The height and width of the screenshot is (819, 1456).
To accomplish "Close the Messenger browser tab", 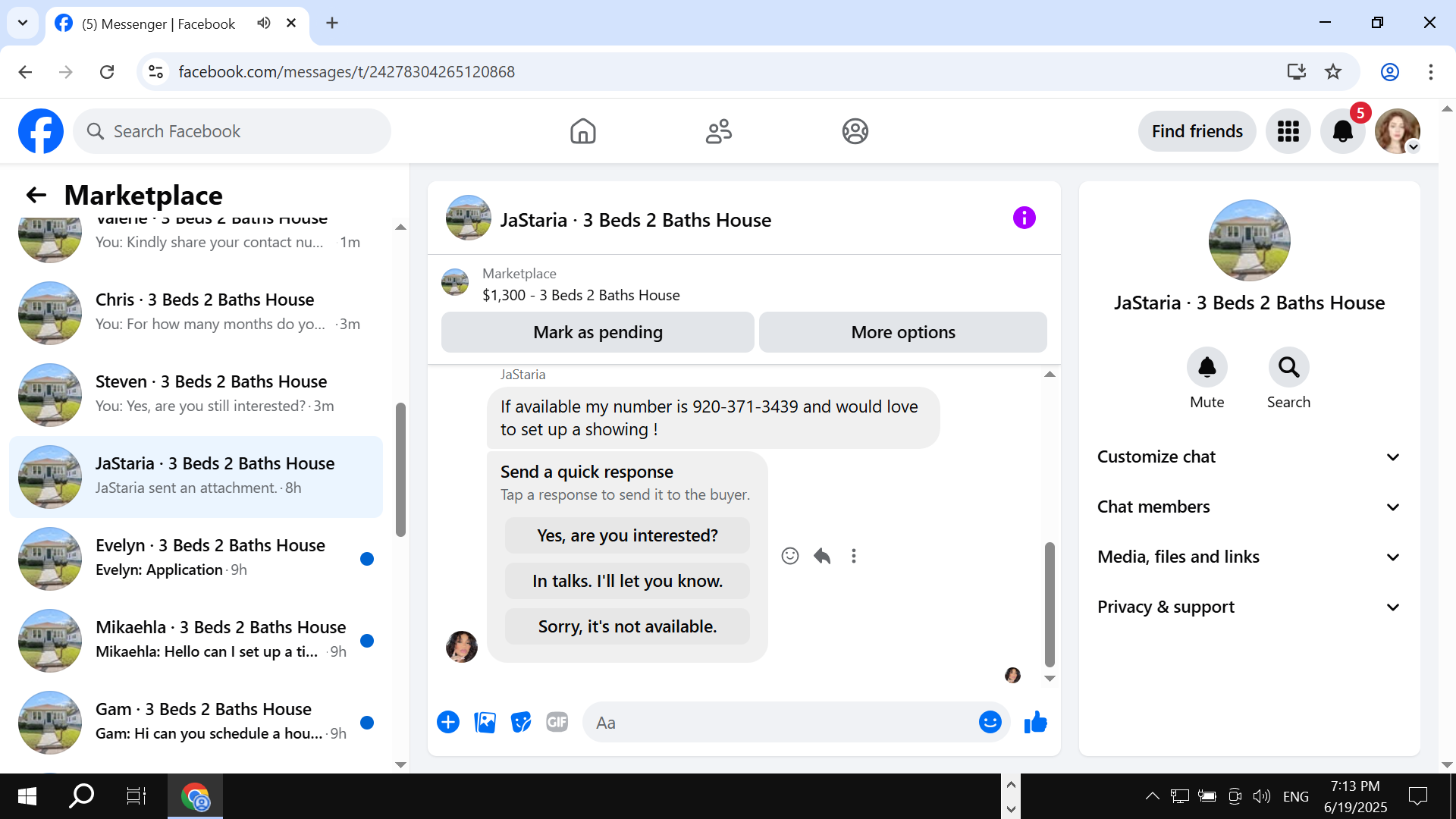I will 291,23.
